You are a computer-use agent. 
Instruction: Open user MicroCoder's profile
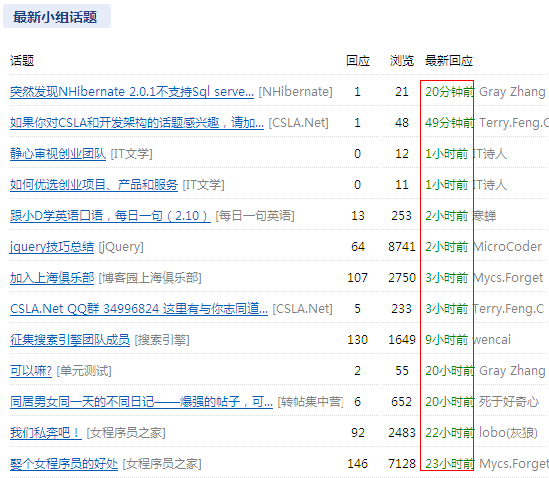tap(508, 247)
